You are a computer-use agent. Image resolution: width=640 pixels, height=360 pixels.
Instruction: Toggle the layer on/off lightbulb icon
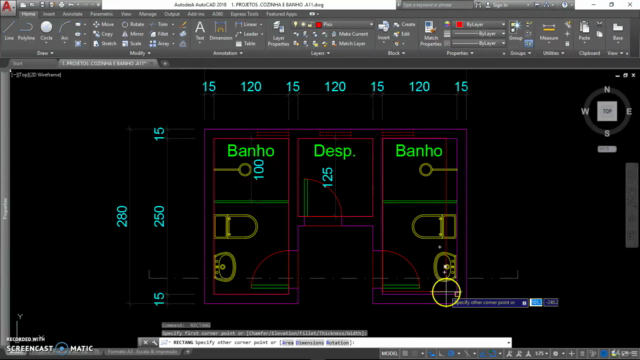(x=296, y=24)
